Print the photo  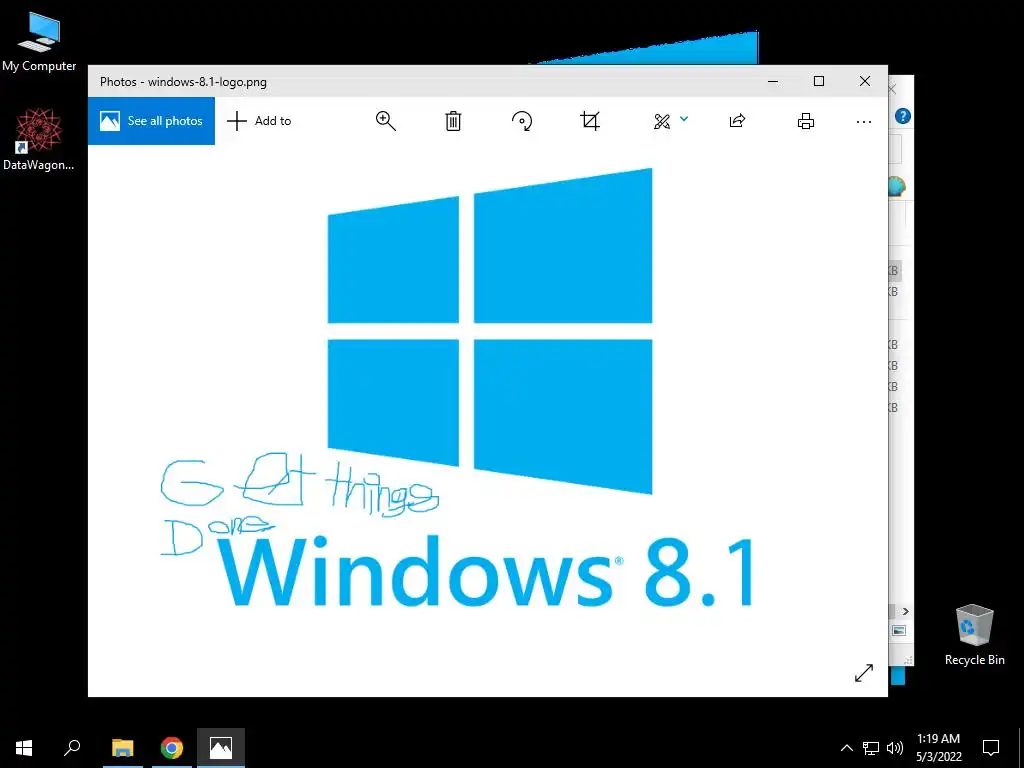pos(806,121)
